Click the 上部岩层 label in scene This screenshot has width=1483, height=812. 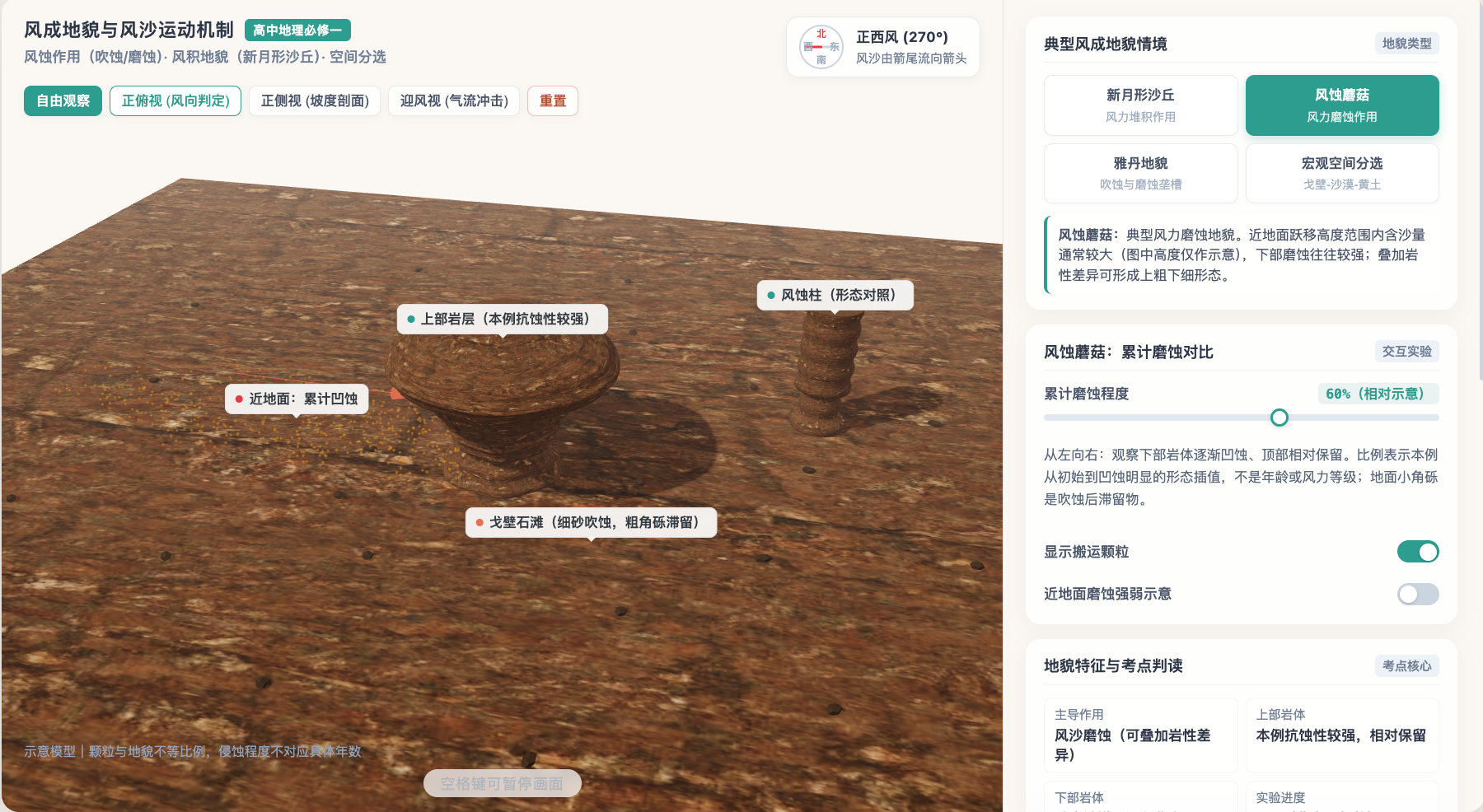503,319
